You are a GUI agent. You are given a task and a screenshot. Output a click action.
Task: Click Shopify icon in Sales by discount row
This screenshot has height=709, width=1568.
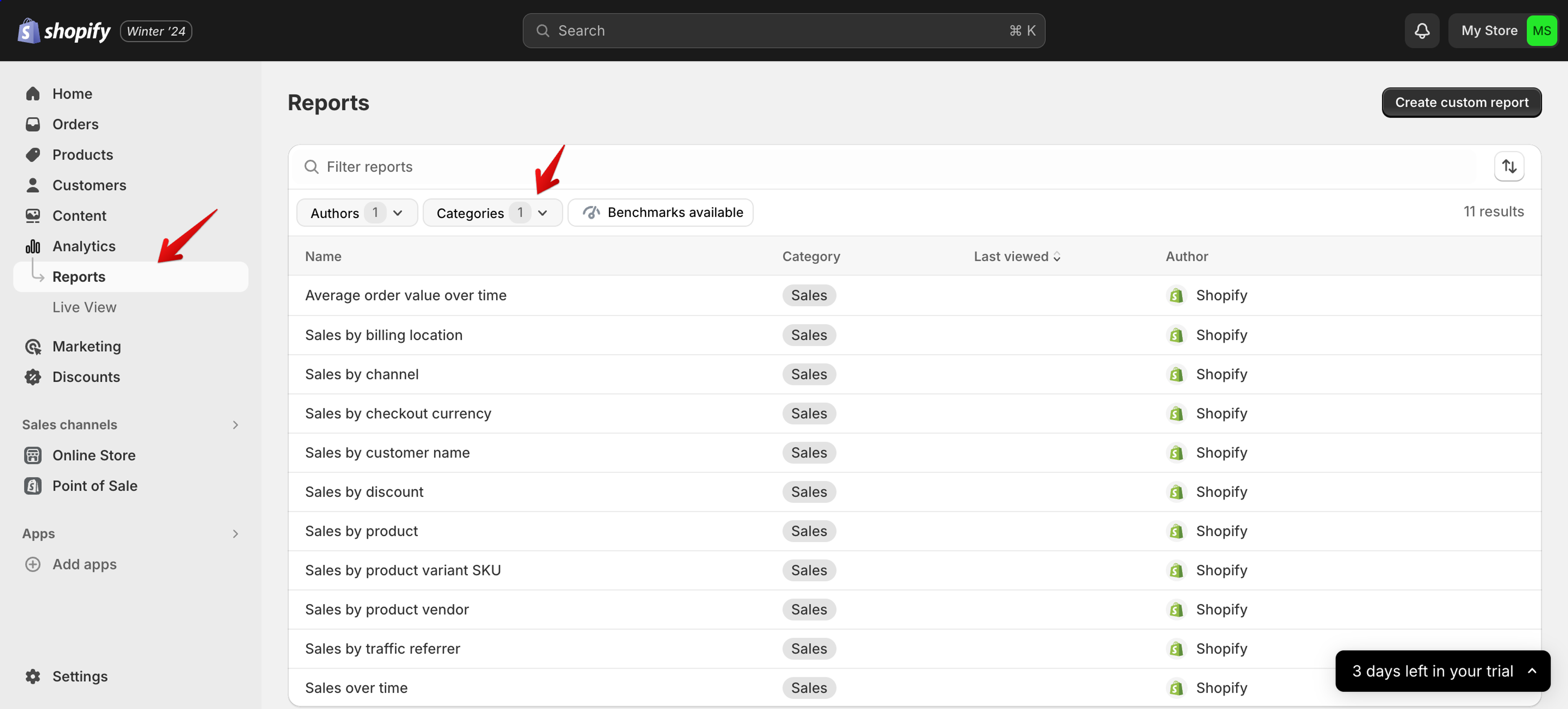1176,492
